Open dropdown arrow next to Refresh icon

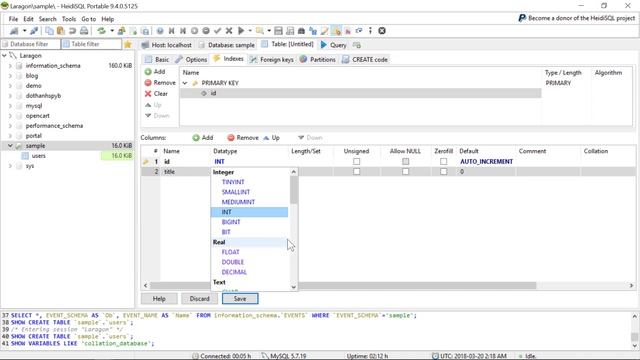[111, 31]
